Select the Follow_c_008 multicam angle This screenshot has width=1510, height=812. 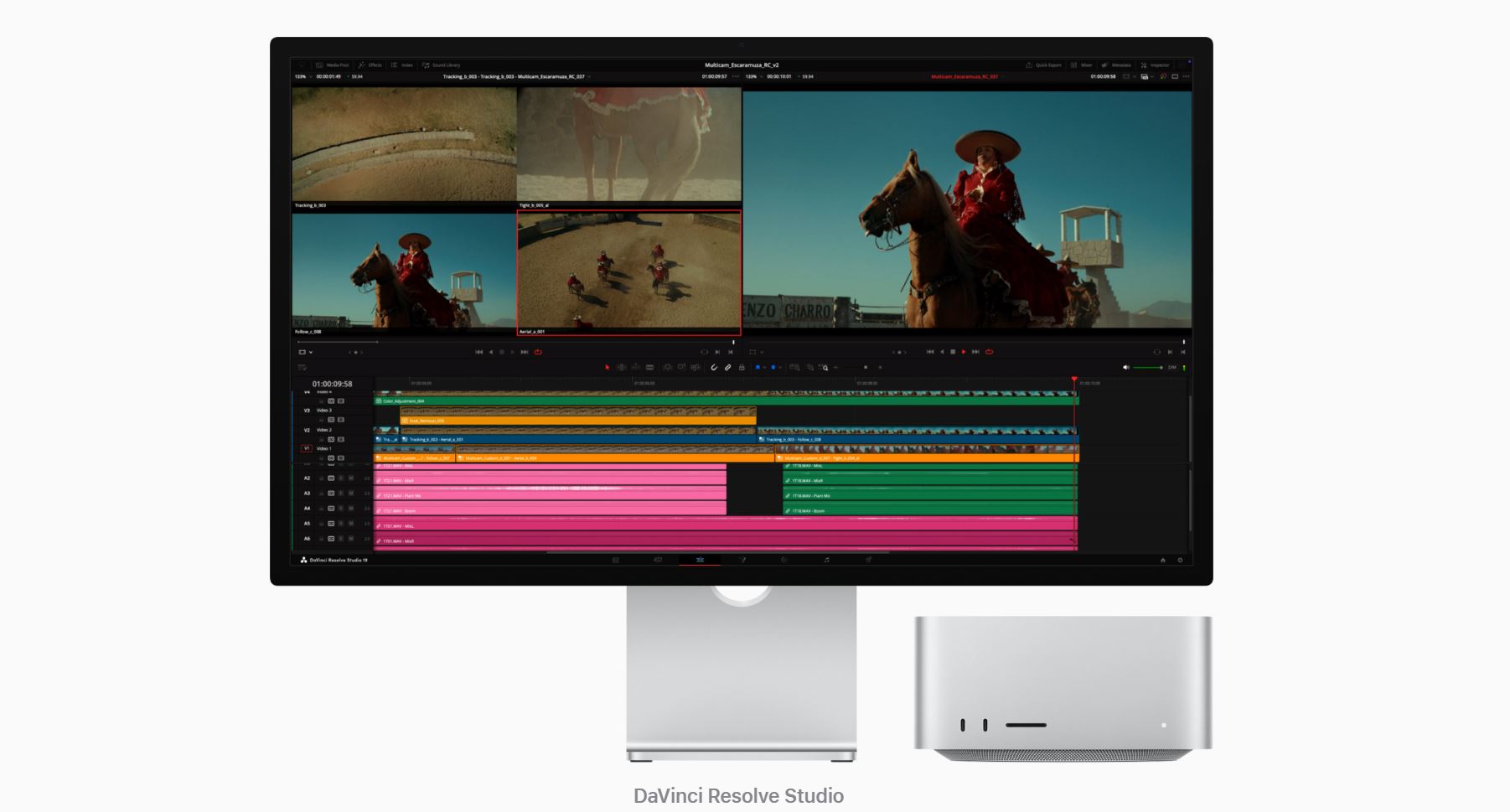(404, 274)
